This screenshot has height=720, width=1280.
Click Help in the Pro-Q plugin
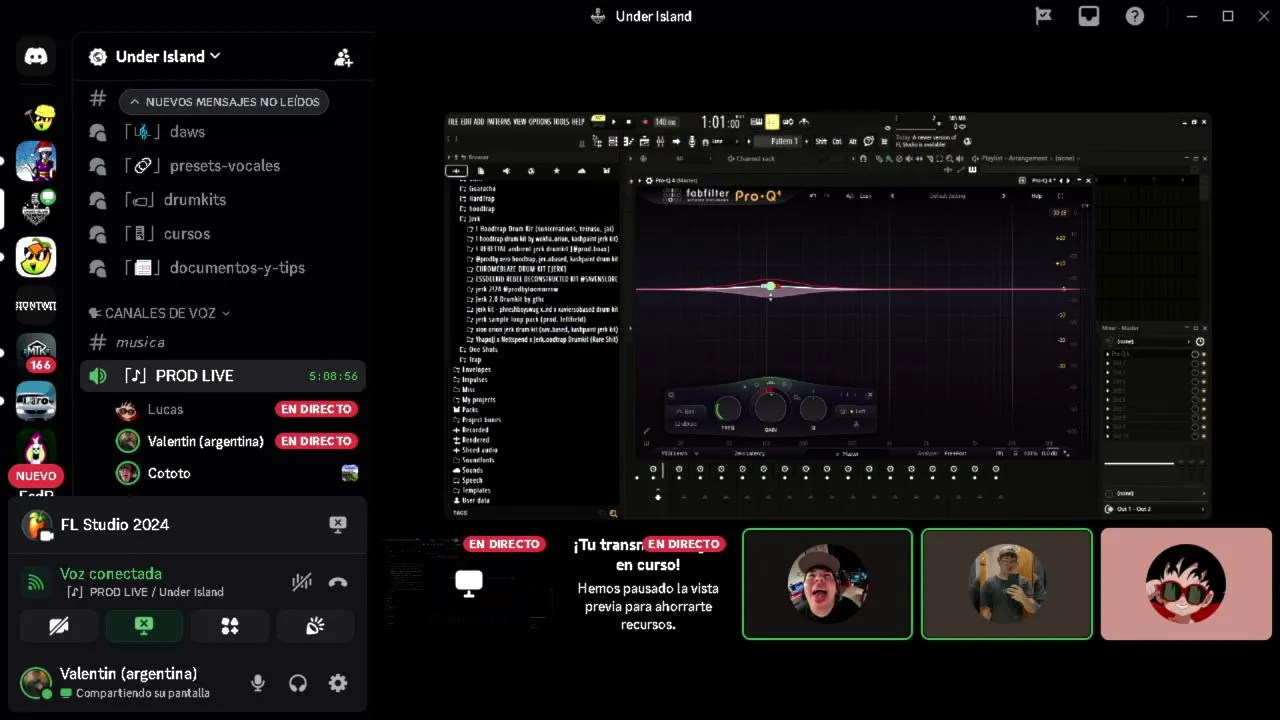1037,196
